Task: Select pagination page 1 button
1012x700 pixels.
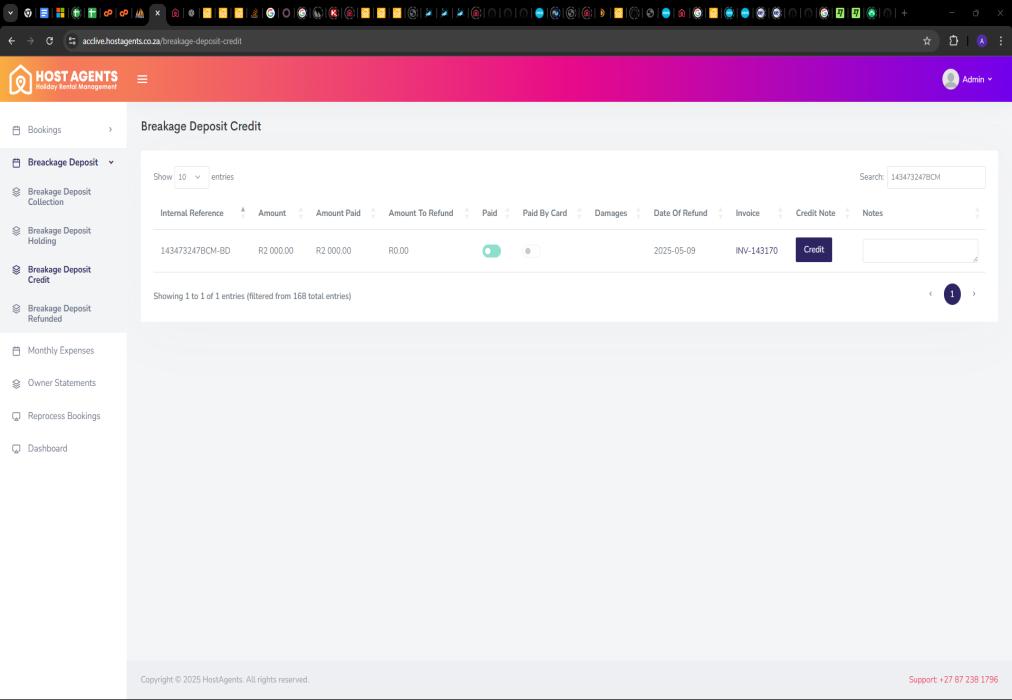Action: tap(952, 294)
